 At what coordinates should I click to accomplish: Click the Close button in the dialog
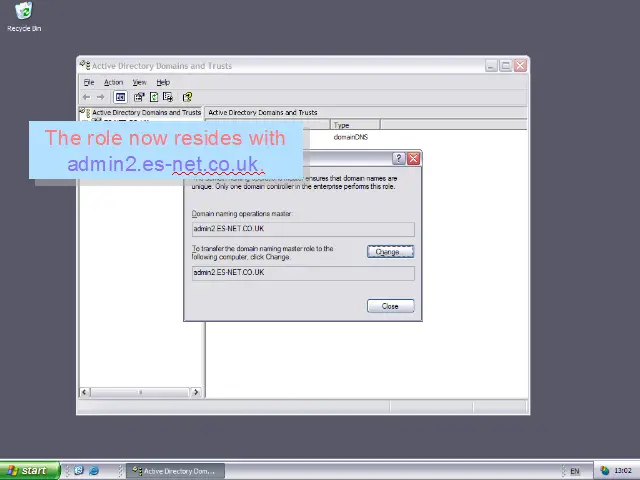[x=391, y=306]
